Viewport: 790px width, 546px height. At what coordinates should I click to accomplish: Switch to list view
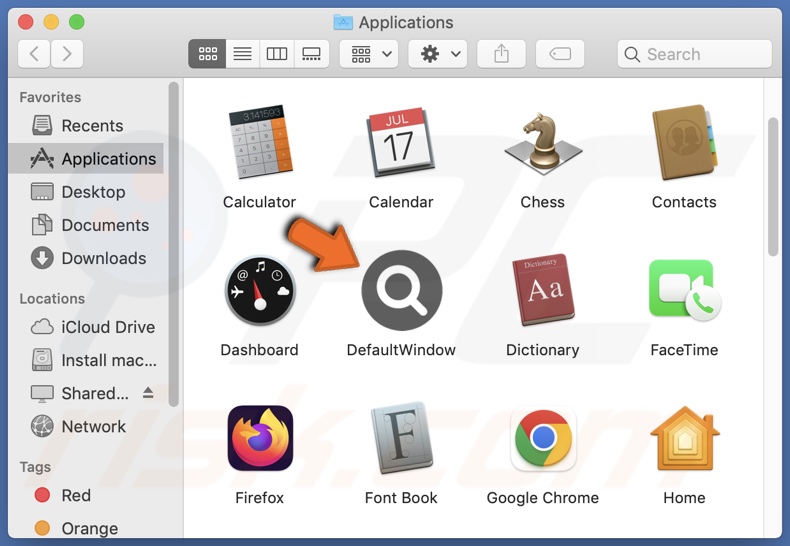tap(242, 53)
